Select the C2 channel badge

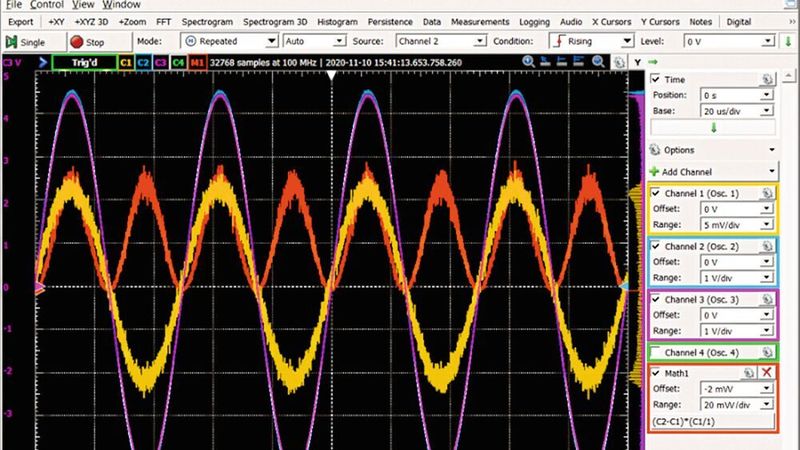pos(143,63)
